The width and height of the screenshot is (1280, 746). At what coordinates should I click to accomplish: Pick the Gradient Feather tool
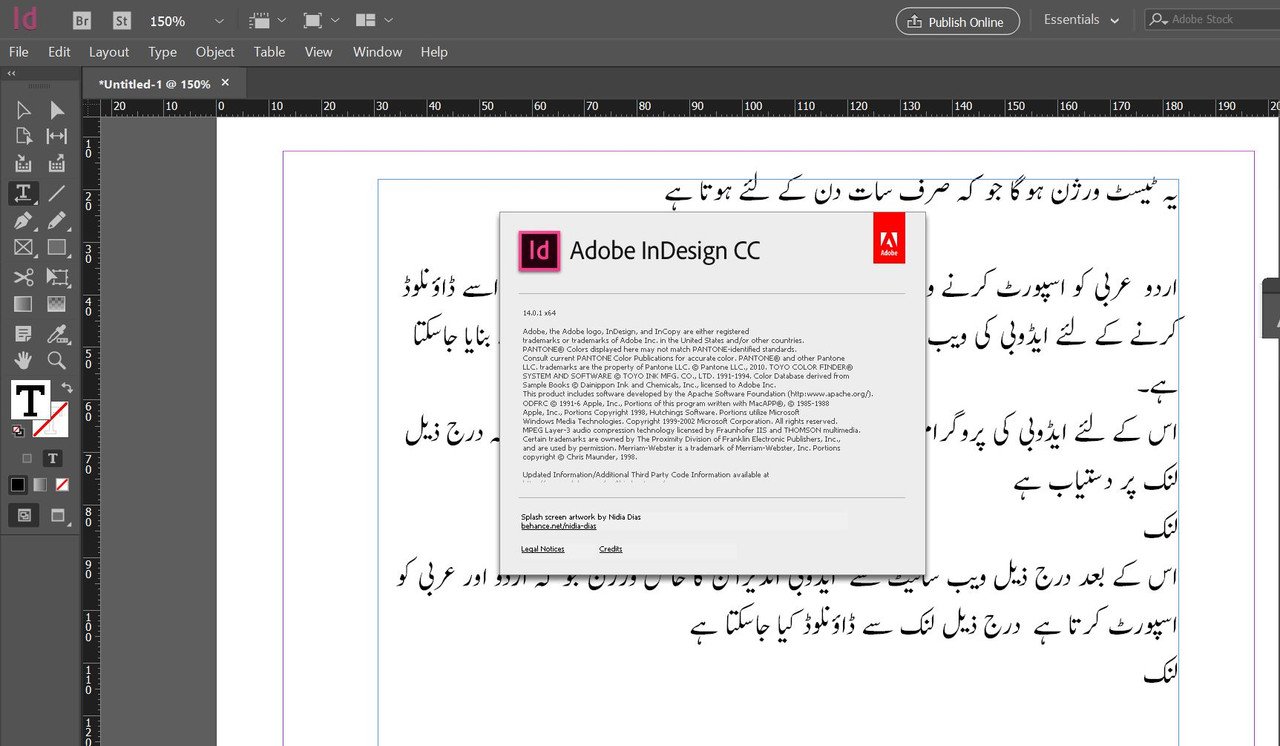57,304
